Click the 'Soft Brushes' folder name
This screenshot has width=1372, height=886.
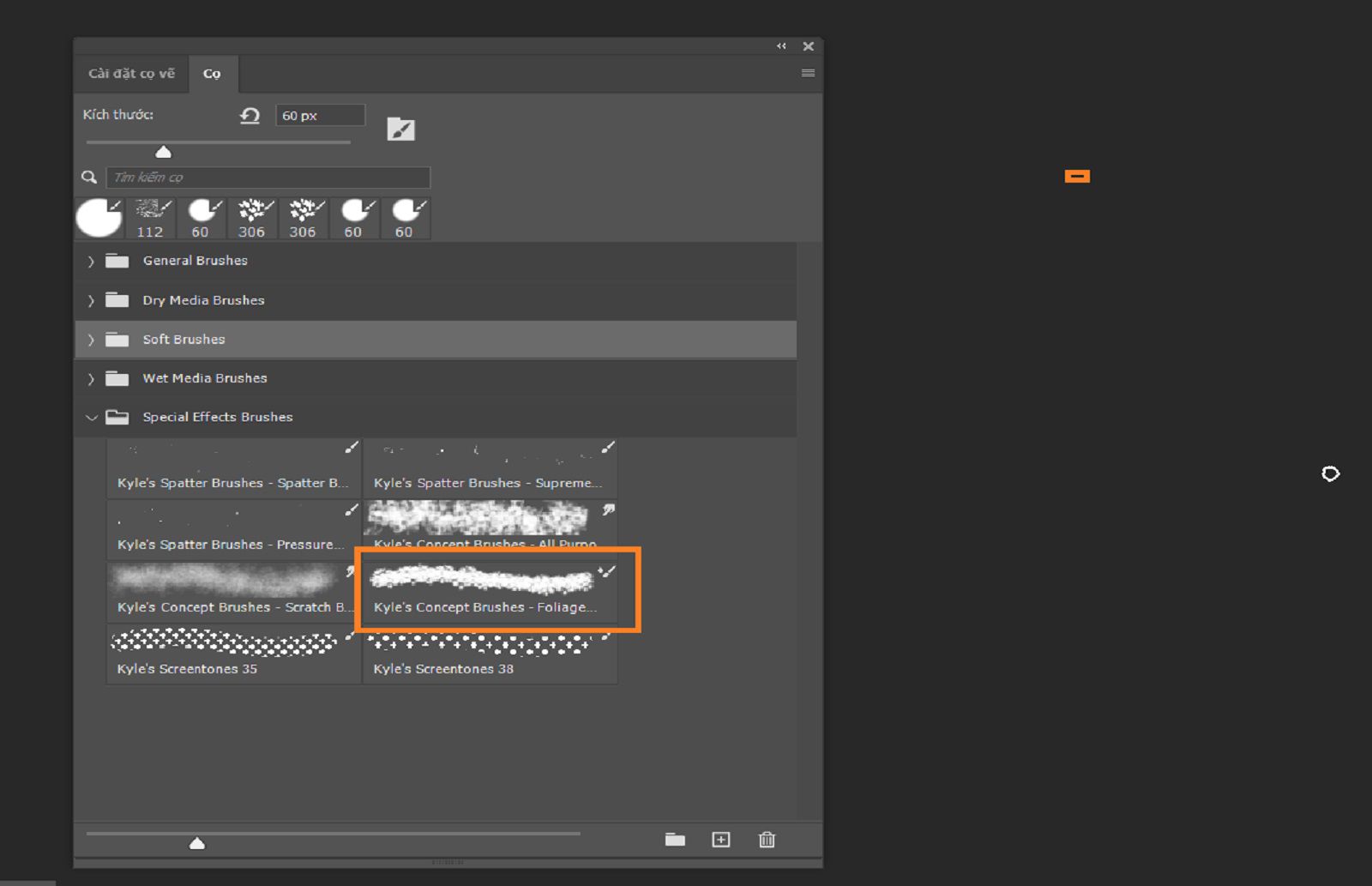point(184,340)
